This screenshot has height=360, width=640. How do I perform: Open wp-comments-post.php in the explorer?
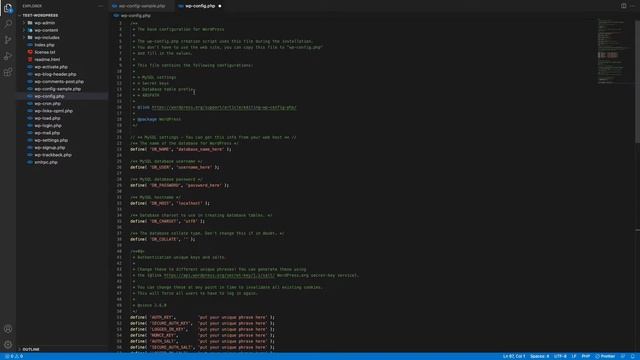pos(59,82)
